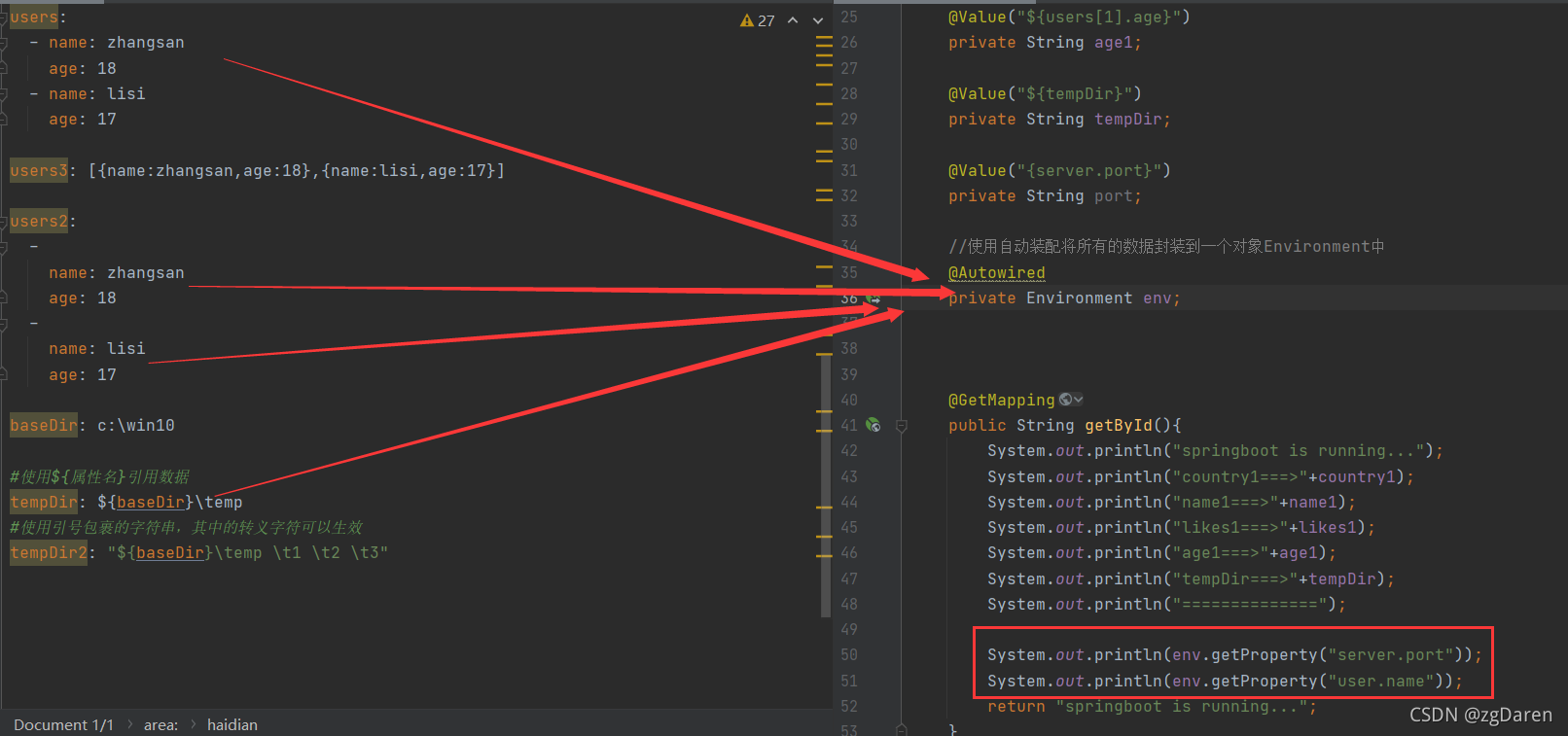The image size is (1568, 736).
Task: Click the tempDir key in YAML
Action: 44,502
